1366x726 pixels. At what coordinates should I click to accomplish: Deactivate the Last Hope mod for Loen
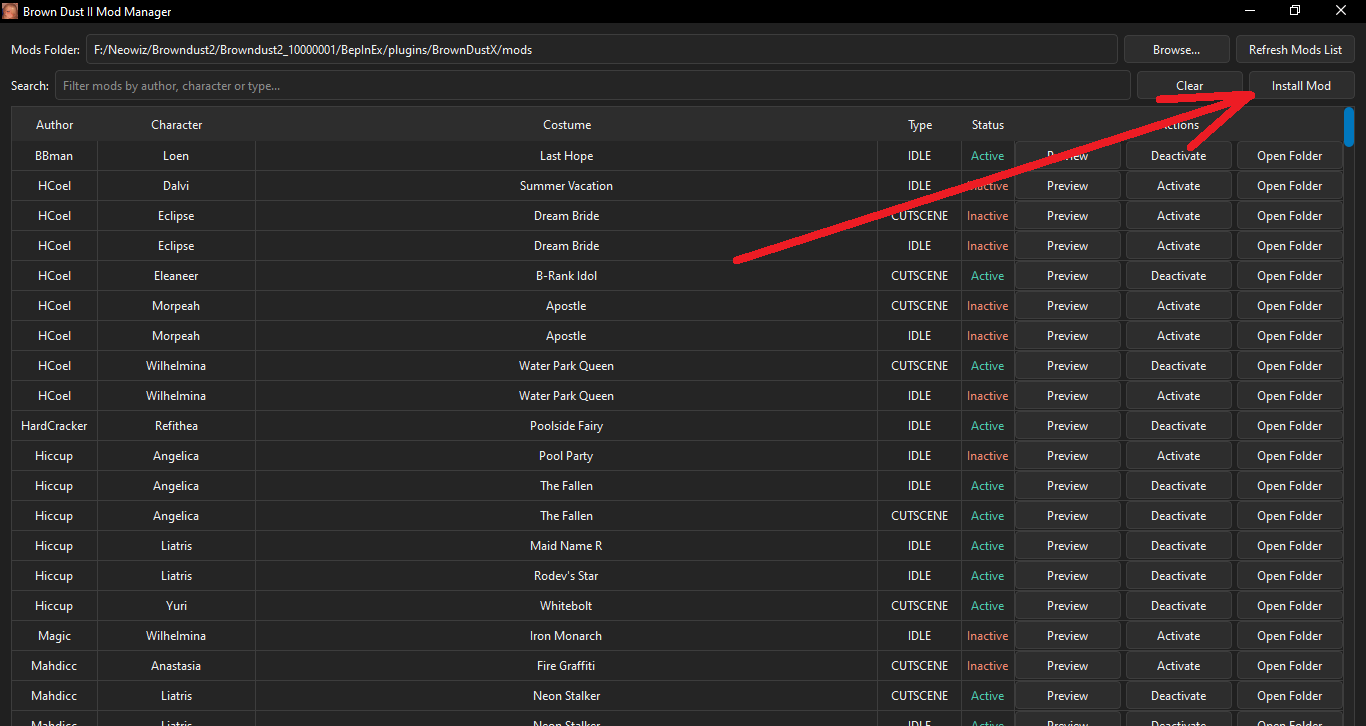(x=1178, y=155)
